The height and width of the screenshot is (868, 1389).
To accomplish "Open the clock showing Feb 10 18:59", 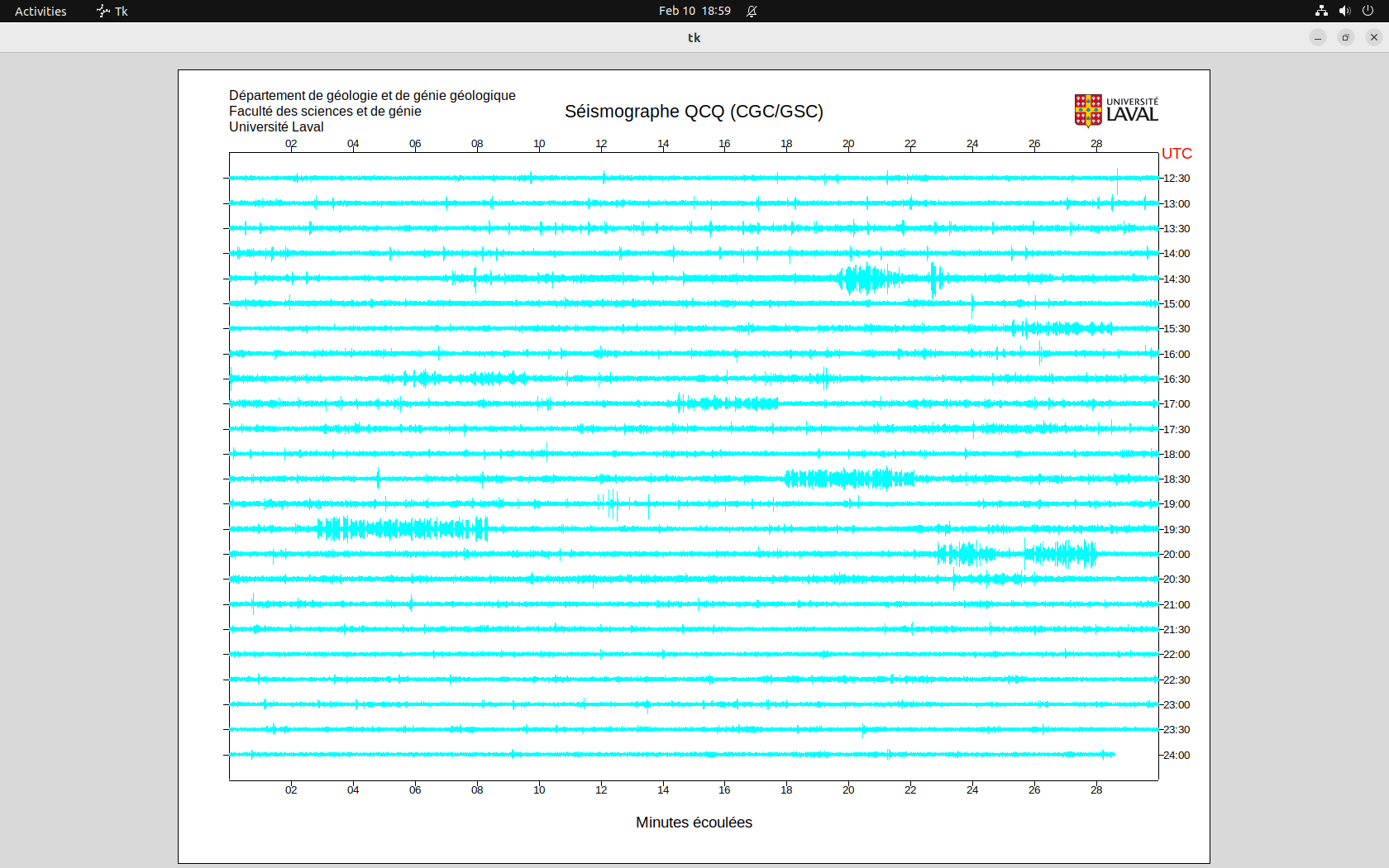I will point(694,11).
